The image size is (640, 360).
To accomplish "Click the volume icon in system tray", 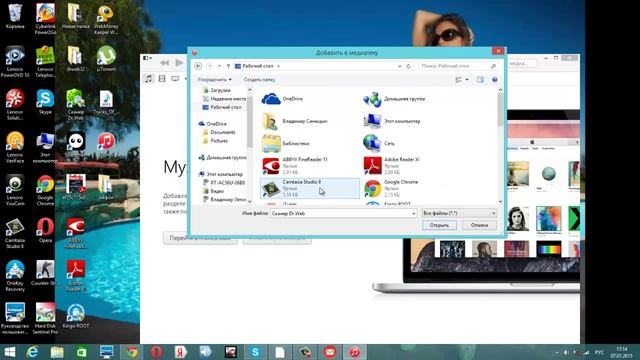I will (x=566, y=352).
